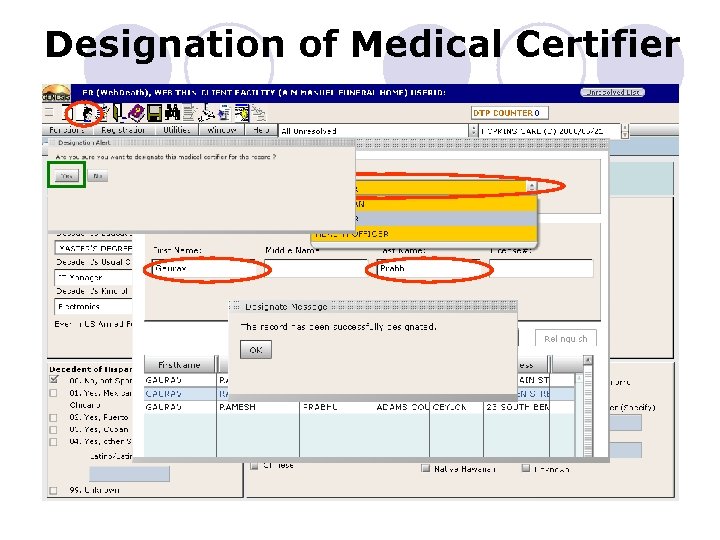The image size is (720, 540).
Task: Click PRABHU in the third results row
Action: pyautogui.click(x=320, y=407)
